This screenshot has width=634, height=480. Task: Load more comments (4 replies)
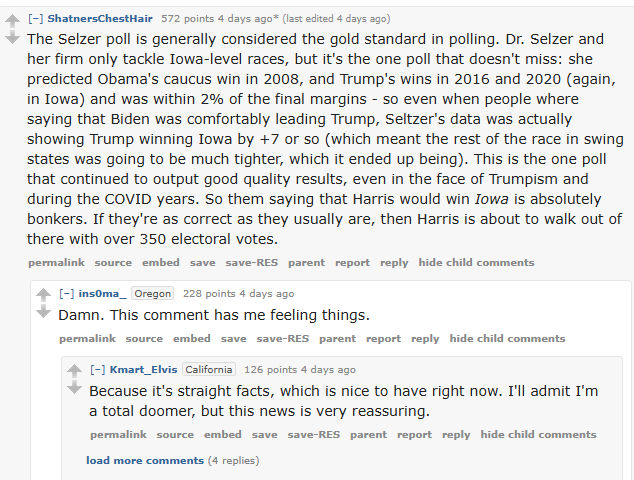[x=145, y=460]
